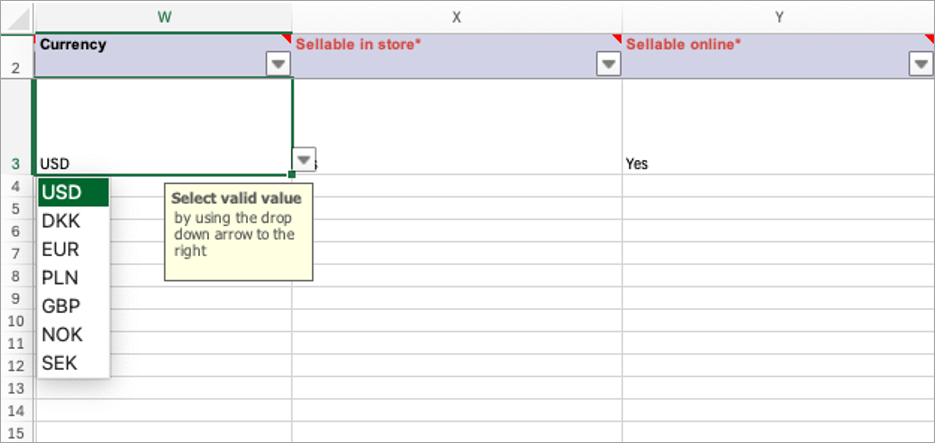Image resolution: width=935 pixels, height=443 pixels.
Task: Select column W header
Action: click(x=163, y=16)
